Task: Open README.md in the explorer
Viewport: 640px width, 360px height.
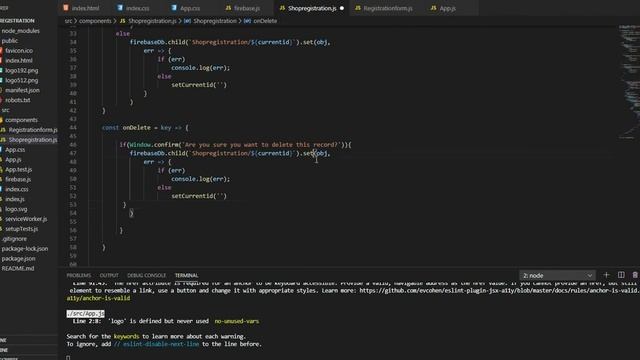Action: point(18,268)
